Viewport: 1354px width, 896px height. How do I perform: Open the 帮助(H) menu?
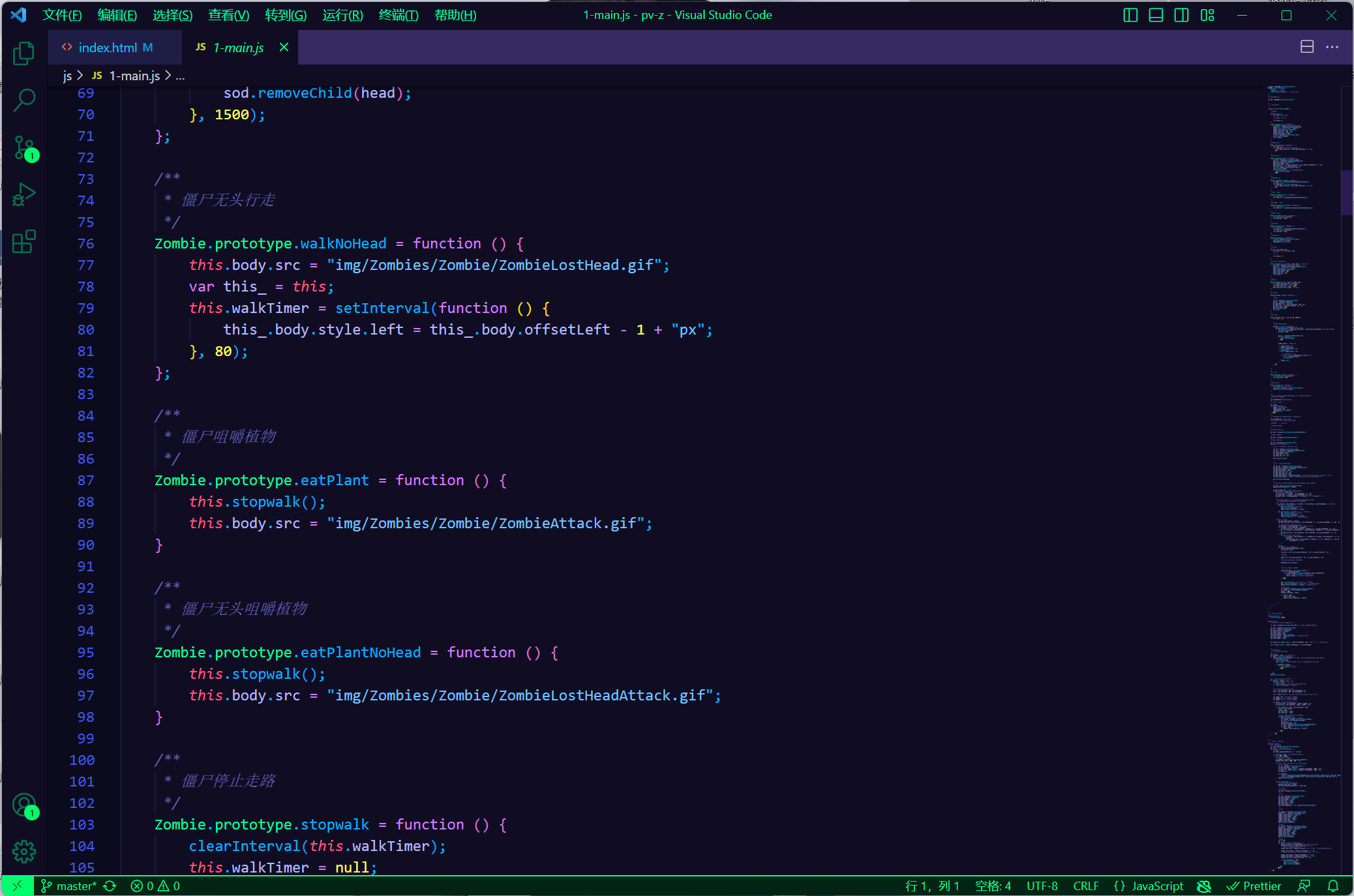point(455,15)
